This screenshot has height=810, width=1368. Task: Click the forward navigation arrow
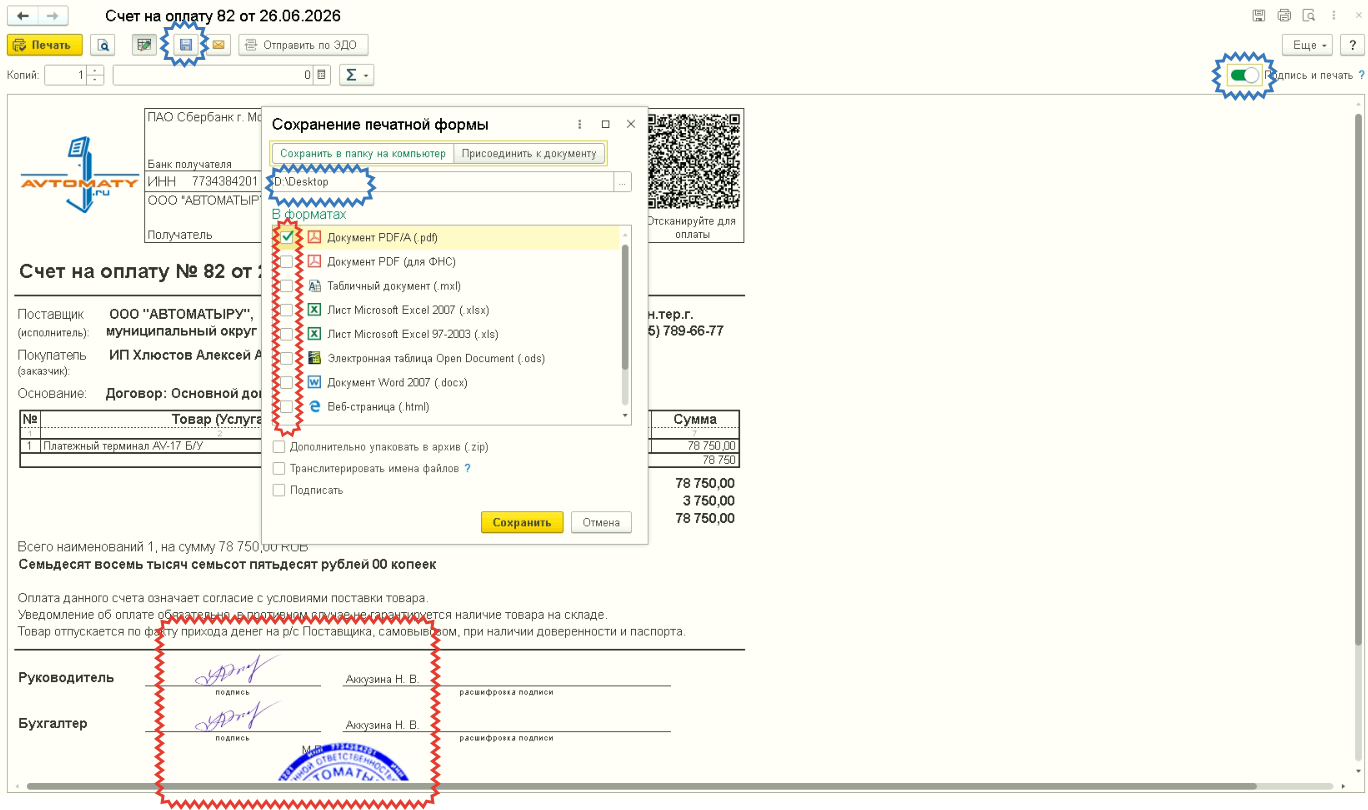click(52, 16)
